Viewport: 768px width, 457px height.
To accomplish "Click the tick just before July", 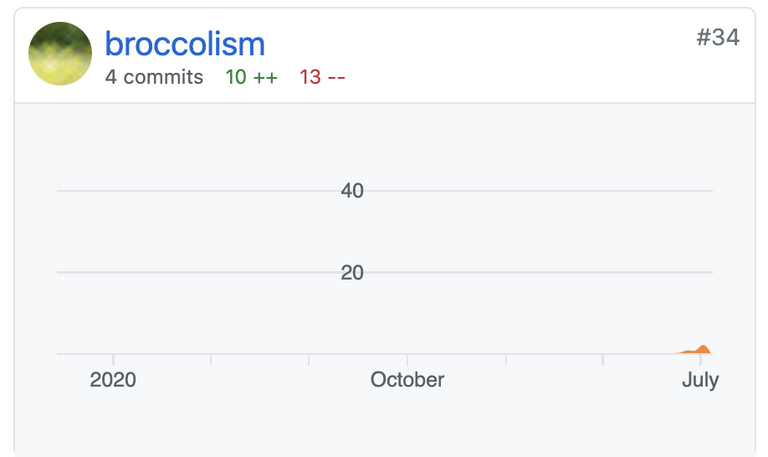I will pyautogui.click(x=603, y=360).
